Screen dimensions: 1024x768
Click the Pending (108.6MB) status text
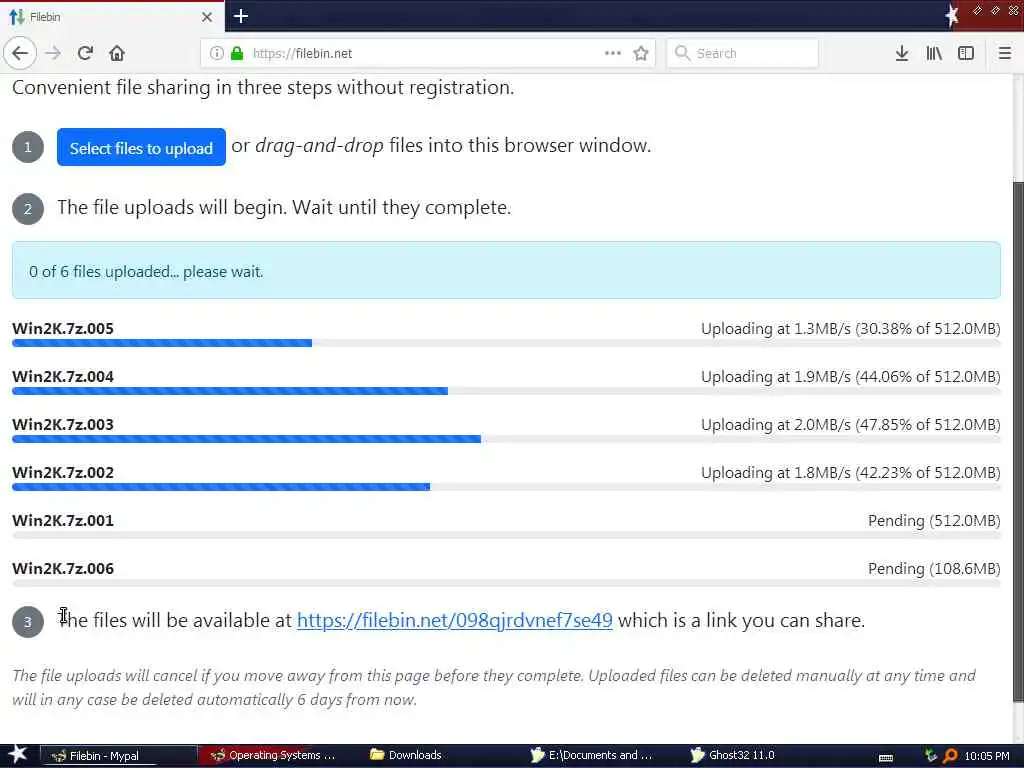pyautogui.click(x=934, y=568)
